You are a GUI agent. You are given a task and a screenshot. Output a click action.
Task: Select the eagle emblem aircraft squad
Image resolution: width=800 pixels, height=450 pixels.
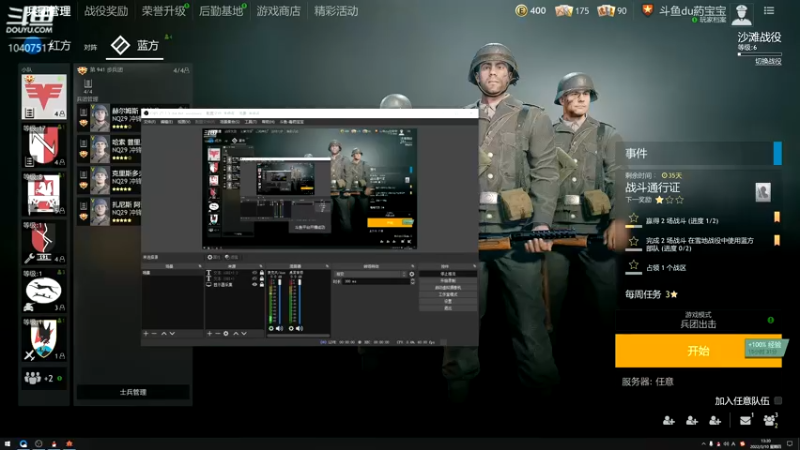(44, 339)
